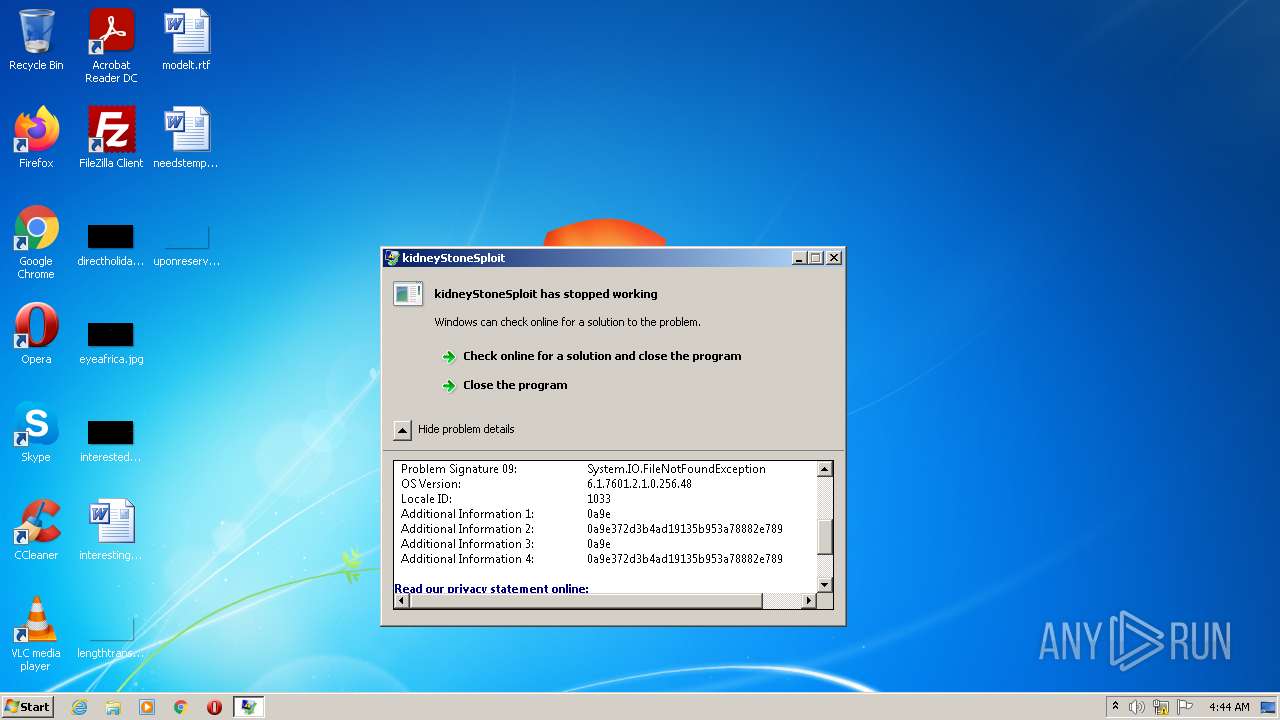Screen dimensions: 1280x720
Task: Select the Locale ID value 1033
Action: (x=599, y=499)
